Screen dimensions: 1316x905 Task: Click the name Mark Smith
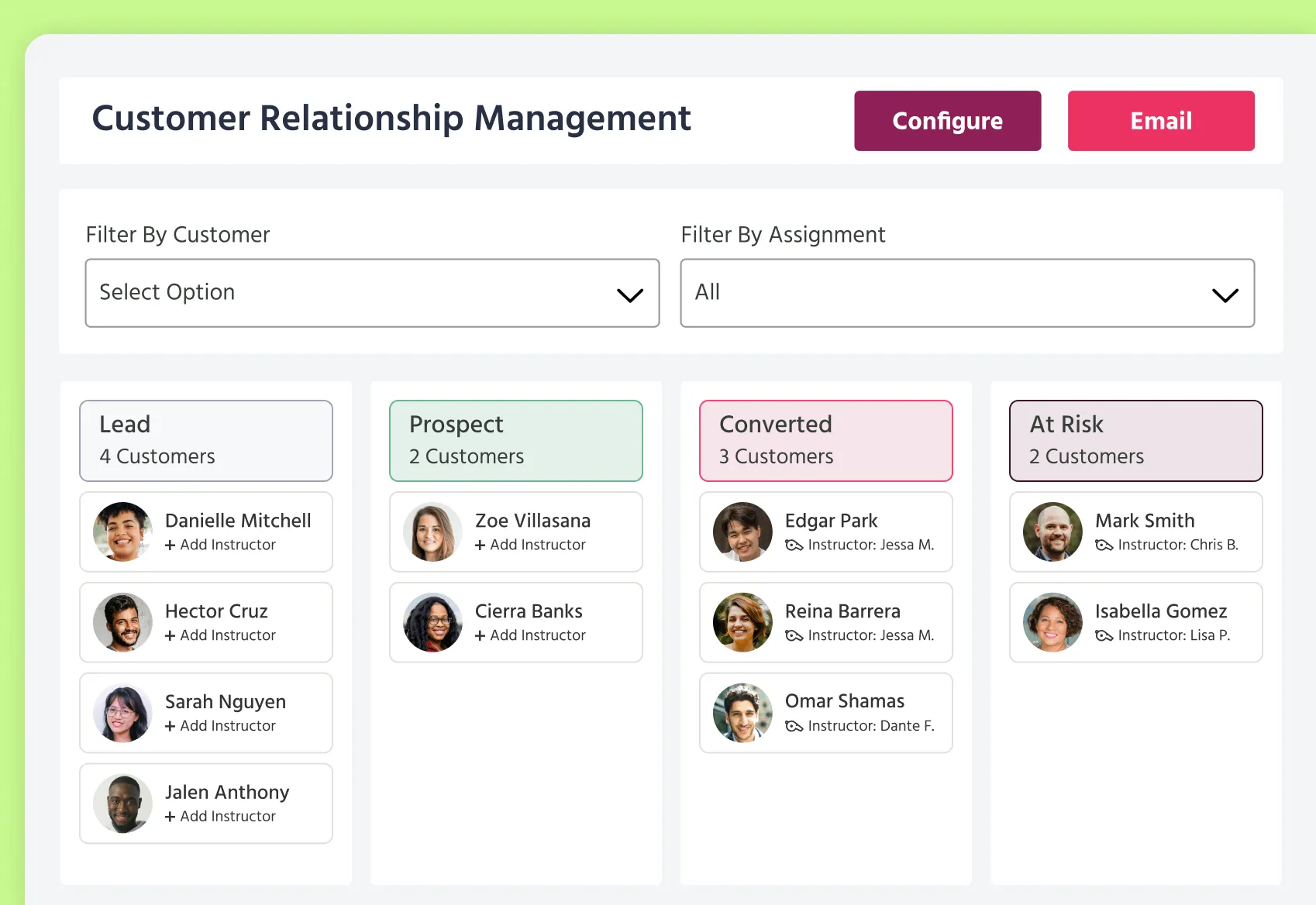pyautogui.click(x=1145, y=521)
